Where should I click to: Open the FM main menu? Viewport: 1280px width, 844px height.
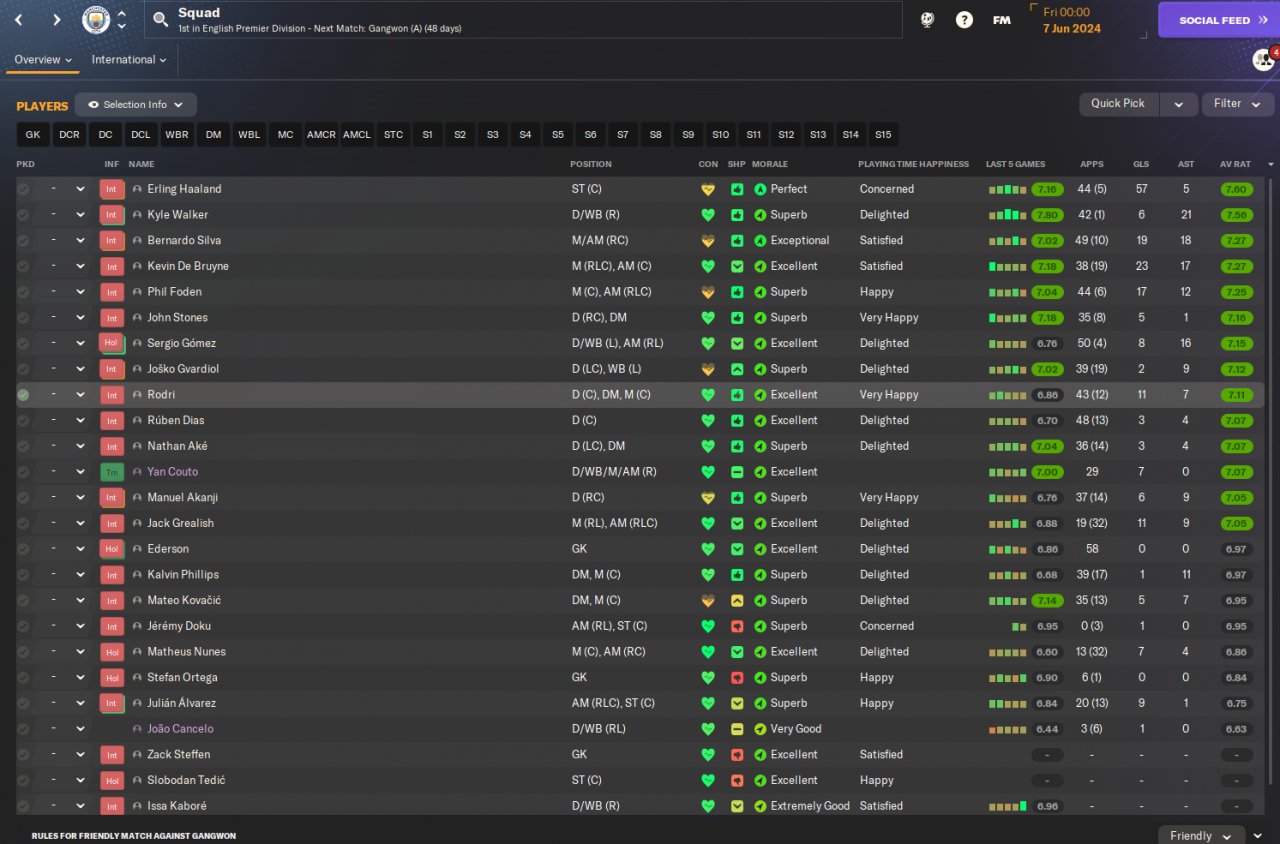1001,20
